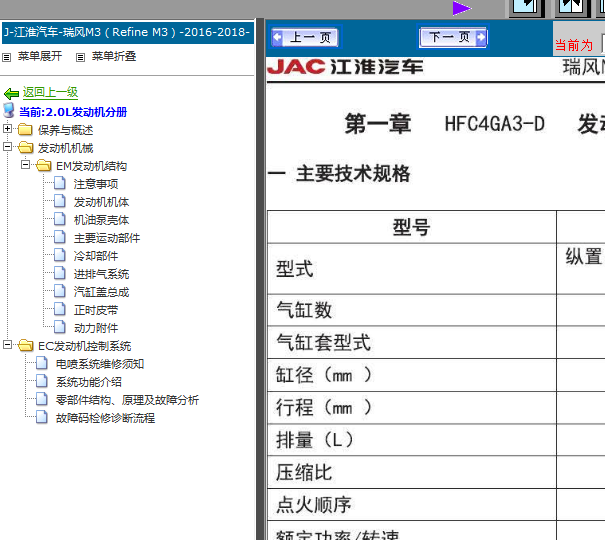Screen dimensions: 605x540
Task: Click document icon beside 主要运动部件
Action: [x=59, y=237]
